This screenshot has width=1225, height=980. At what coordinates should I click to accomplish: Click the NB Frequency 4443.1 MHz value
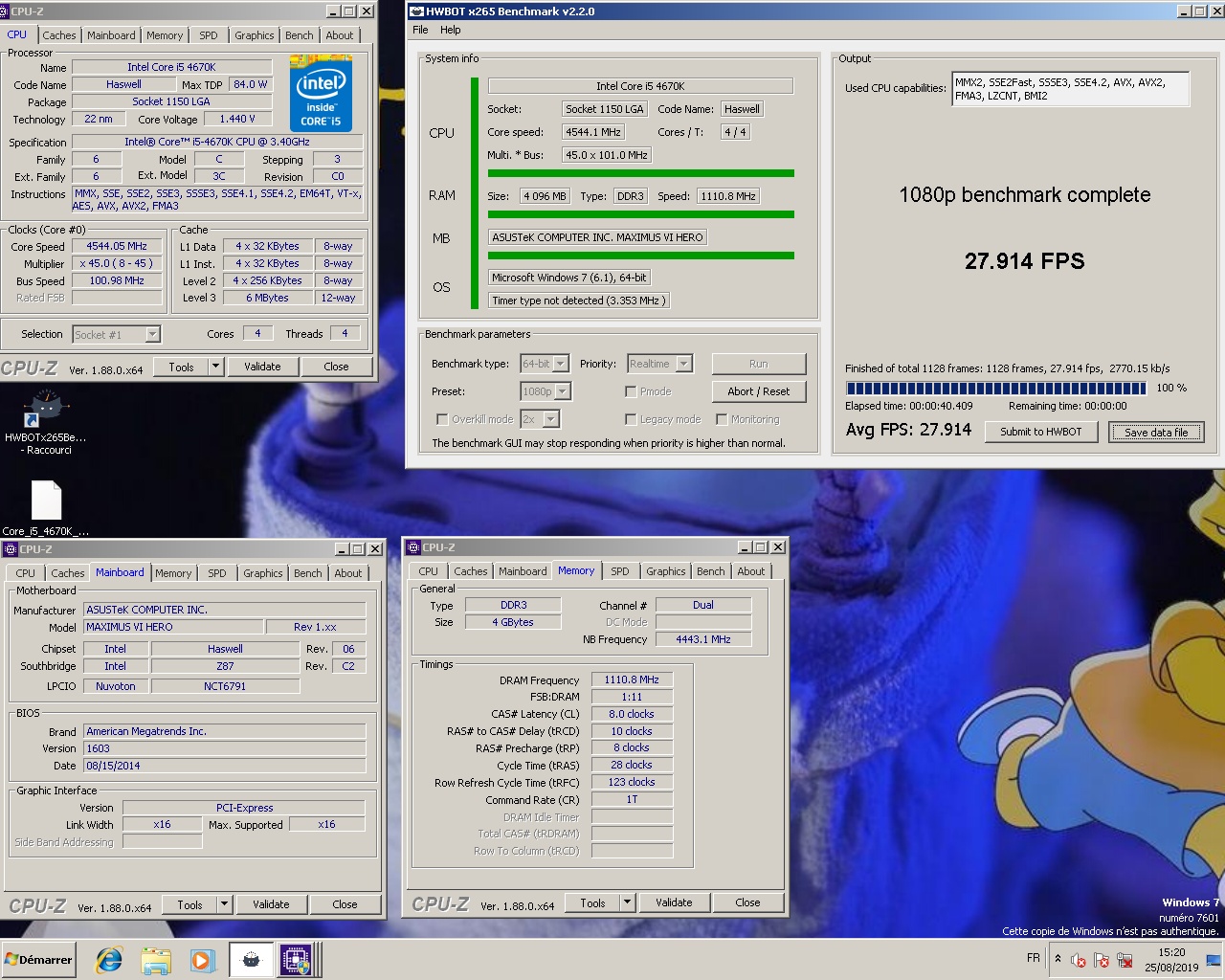(703, 639)
